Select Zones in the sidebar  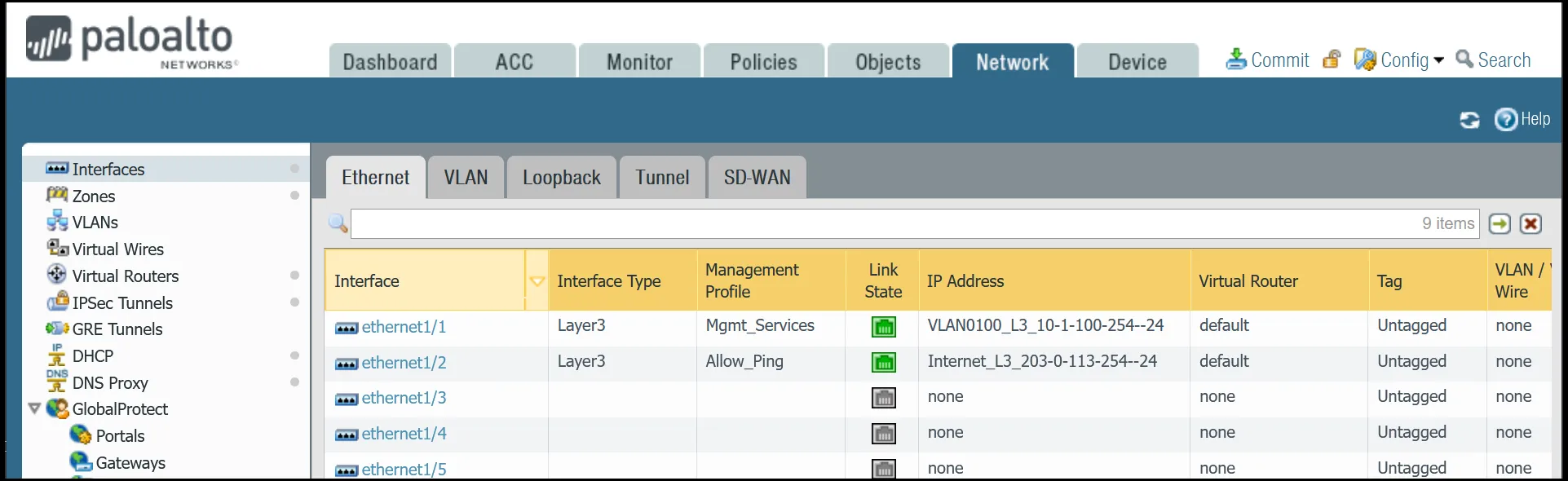point(94,196)
